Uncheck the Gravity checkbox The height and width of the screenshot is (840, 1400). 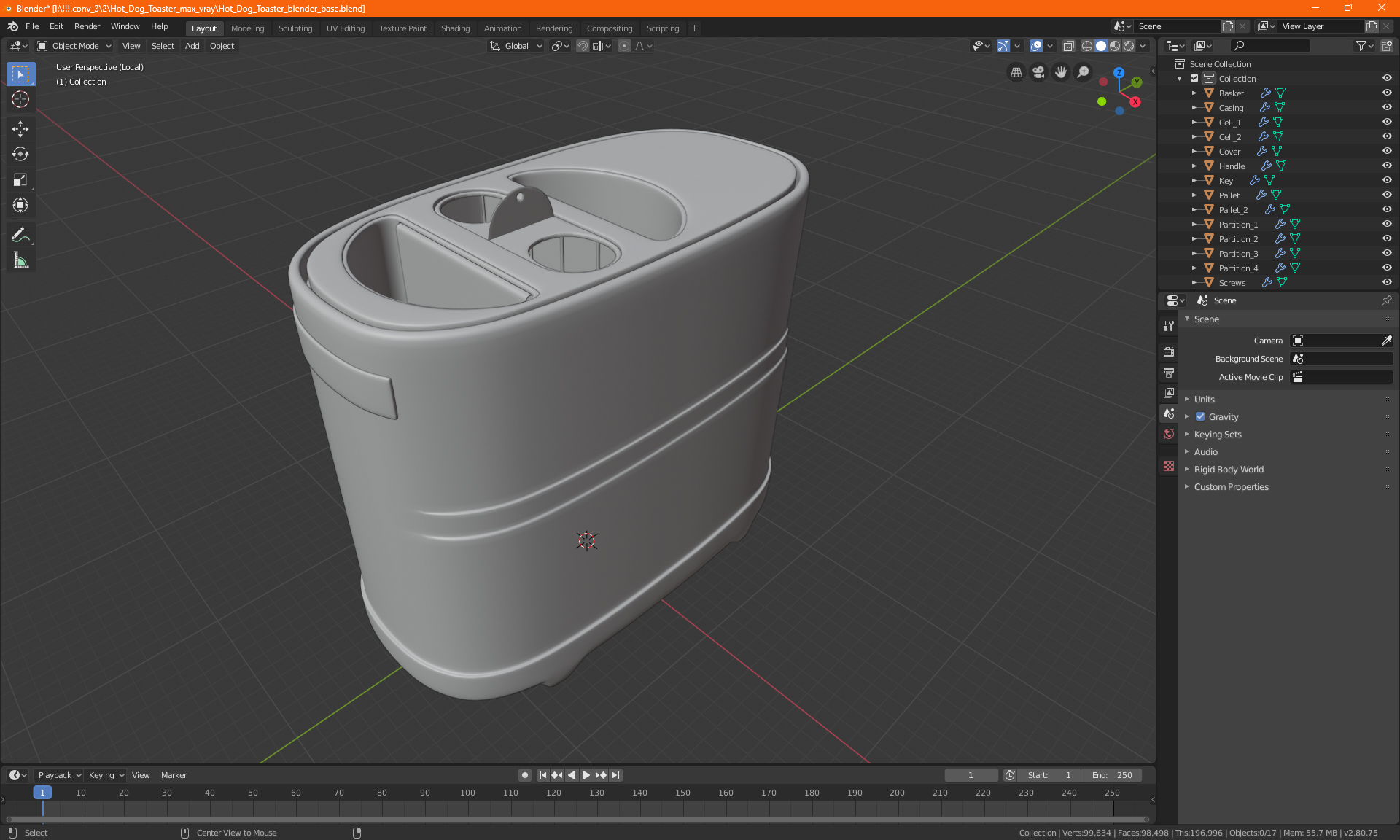[1200, 416]
